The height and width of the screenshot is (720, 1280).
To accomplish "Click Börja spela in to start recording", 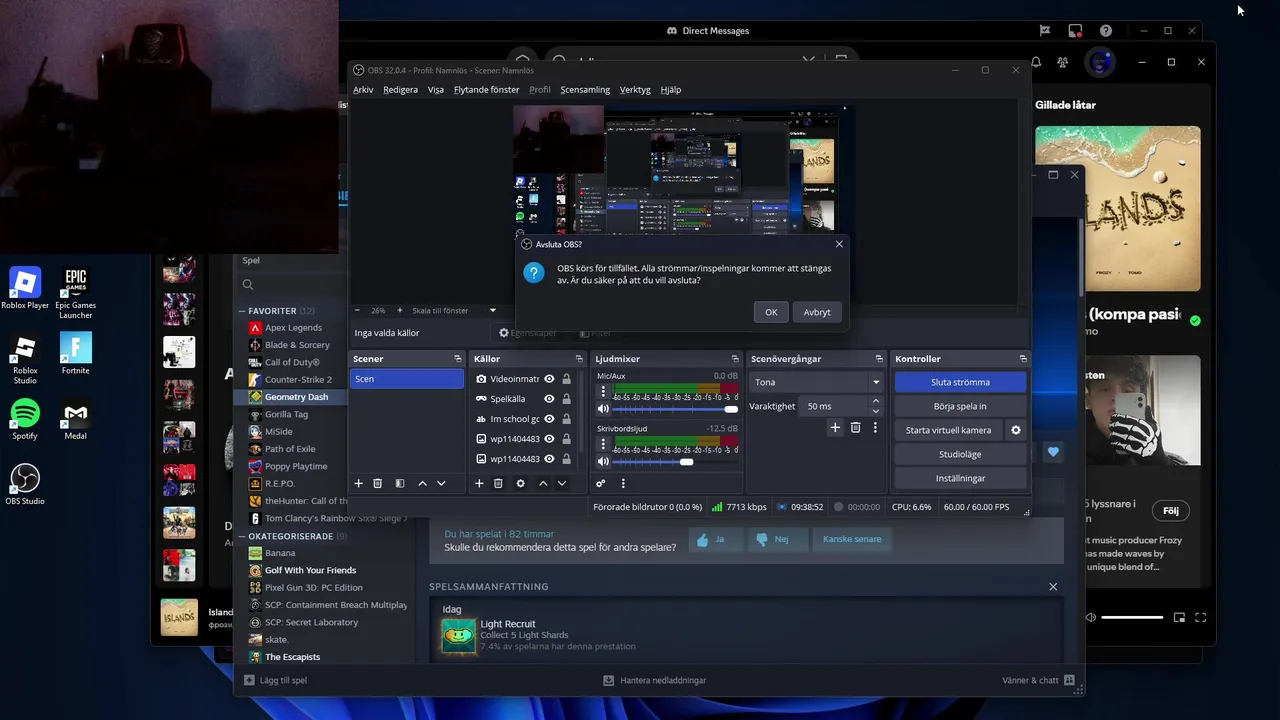I will click(x=960, y=406).
